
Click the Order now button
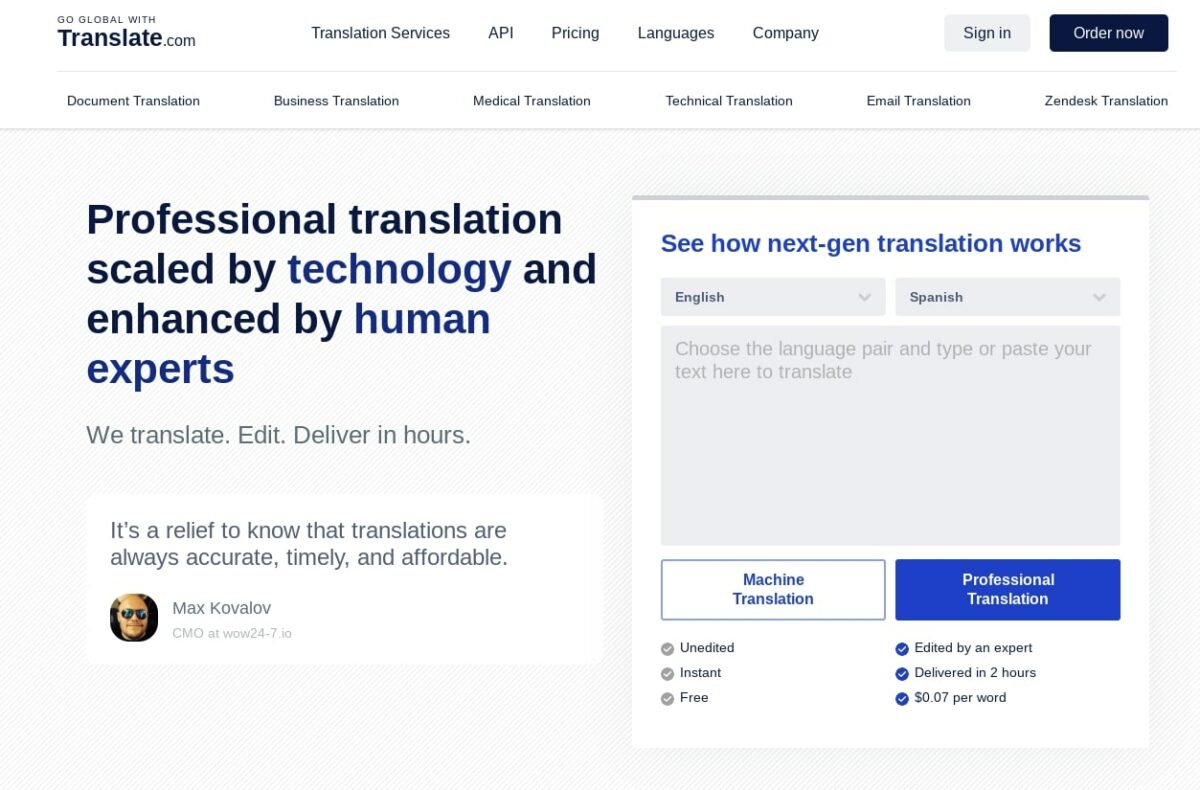click(1108, 32)
